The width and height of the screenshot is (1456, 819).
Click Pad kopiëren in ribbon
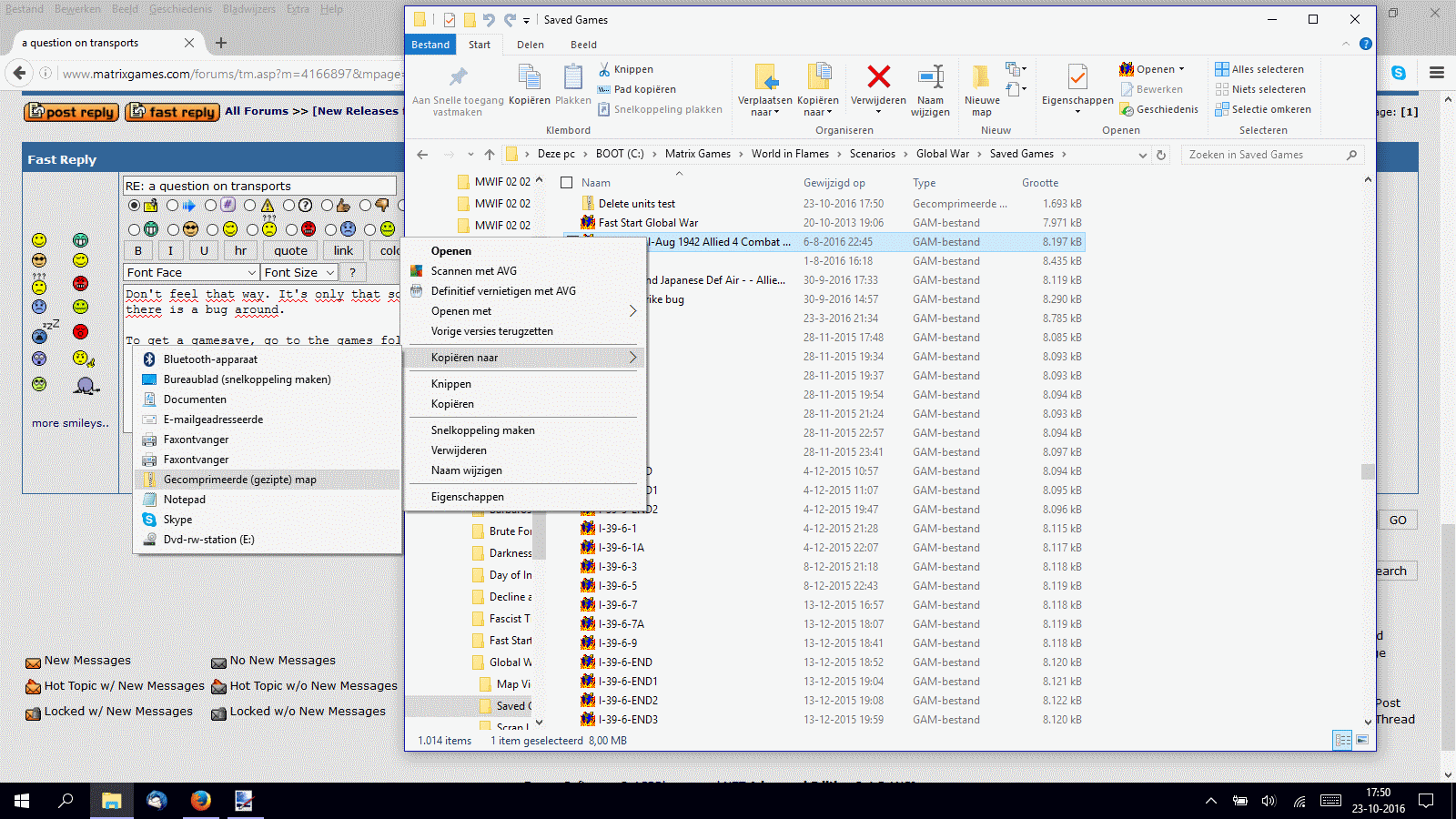(x=636, y=89)
